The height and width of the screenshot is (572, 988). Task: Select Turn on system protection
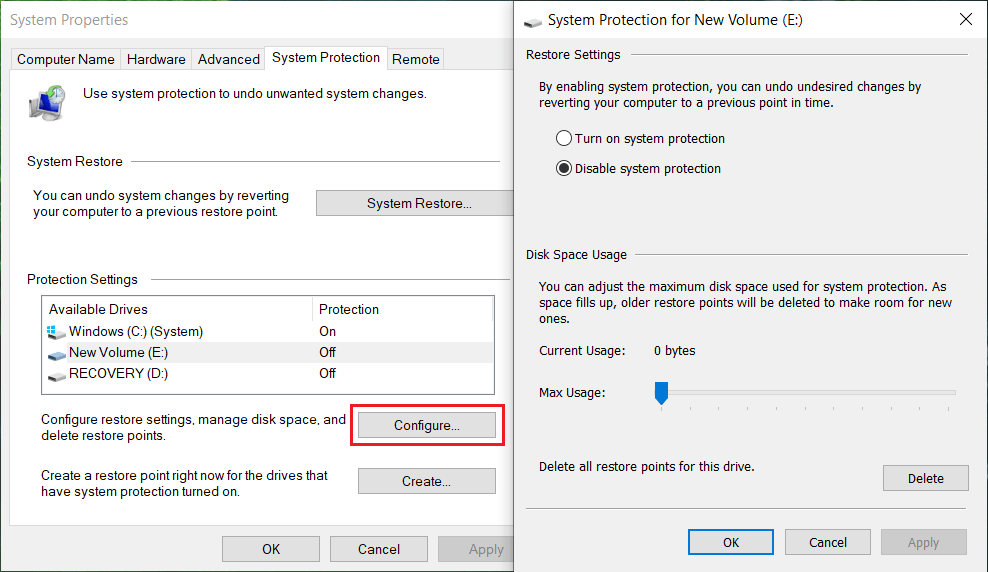[x=640, y=139]
